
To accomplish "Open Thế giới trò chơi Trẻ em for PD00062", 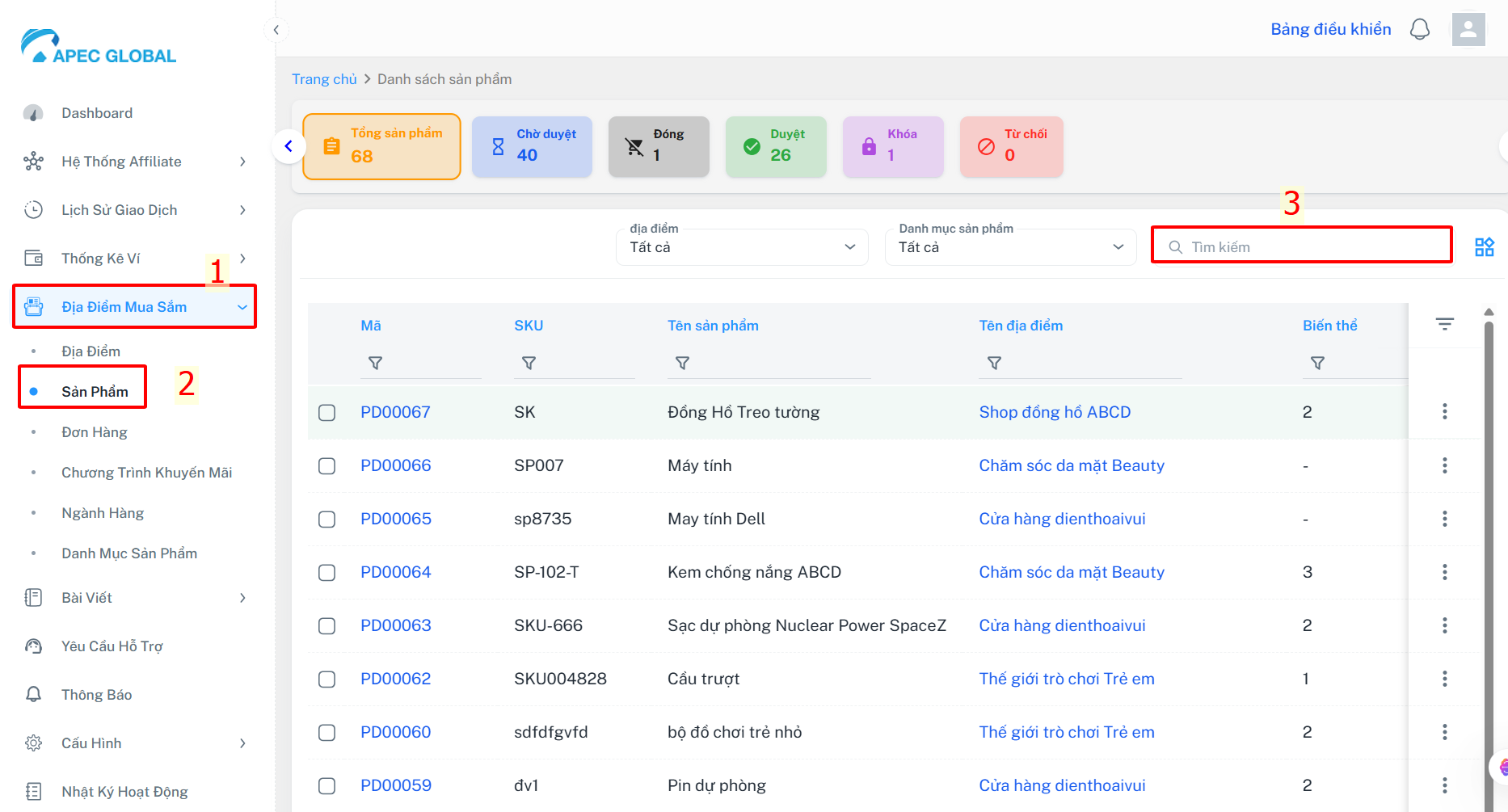I will click(1067, 679).
